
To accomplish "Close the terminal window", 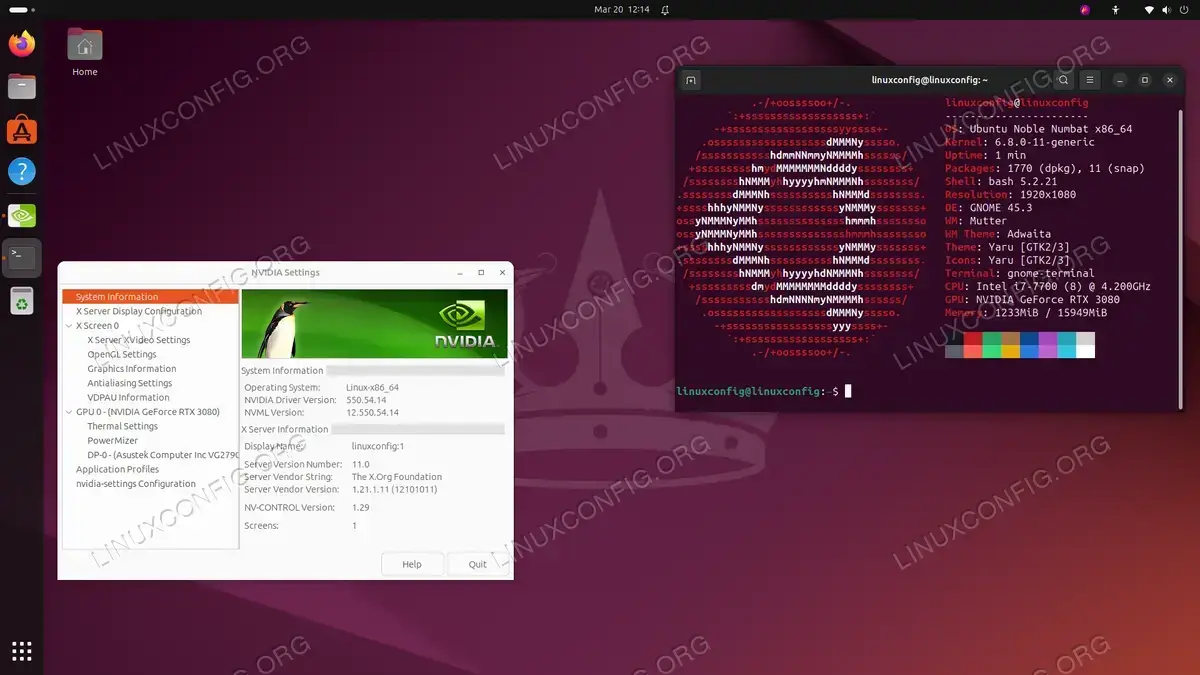I will pos(1170,80).
